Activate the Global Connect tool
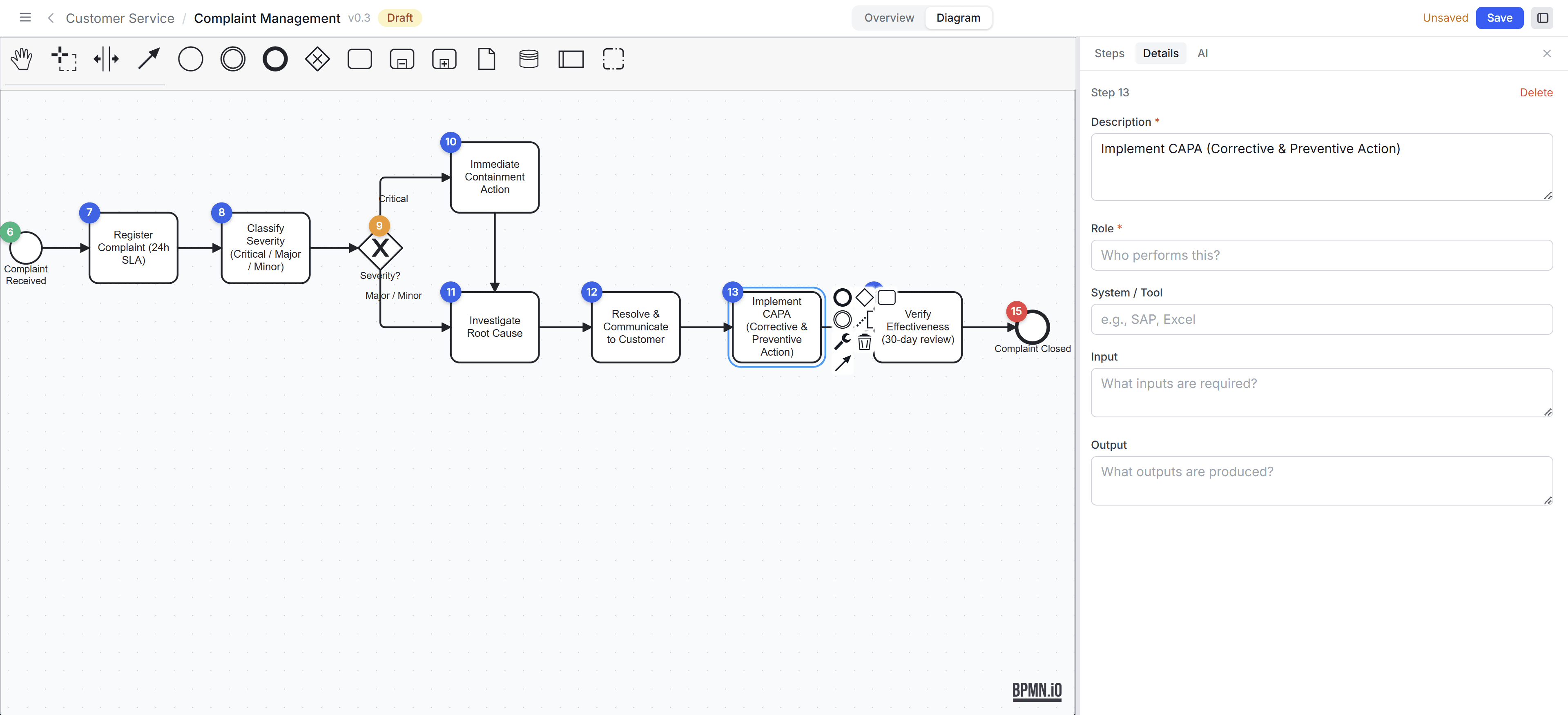This screenshot has height=715, width=1568. (148, 58)
